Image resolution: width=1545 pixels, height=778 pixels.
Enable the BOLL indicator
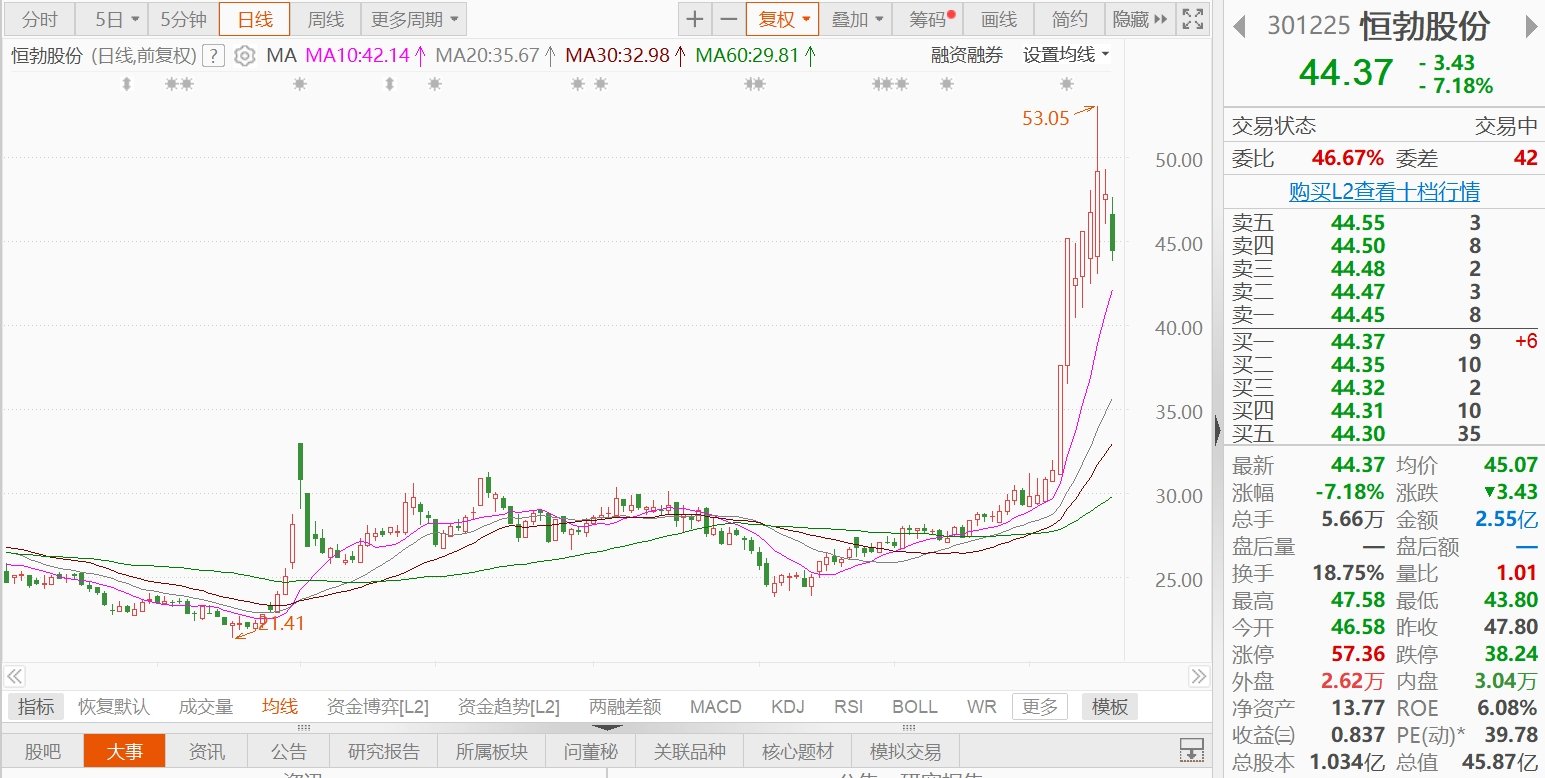914,707
